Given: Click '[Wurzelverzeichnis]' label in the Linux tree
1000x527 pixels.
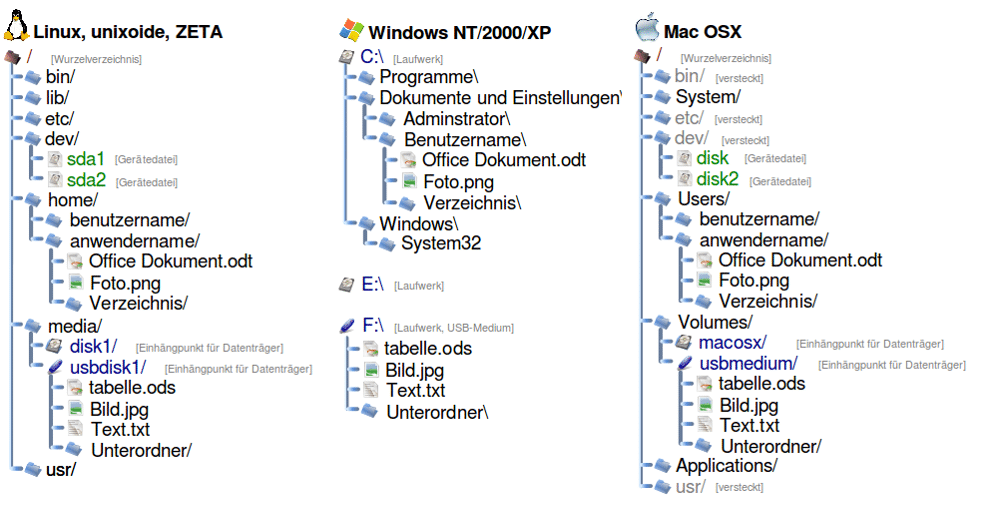Looking at the screenshot, I should (x=96, y=59).
